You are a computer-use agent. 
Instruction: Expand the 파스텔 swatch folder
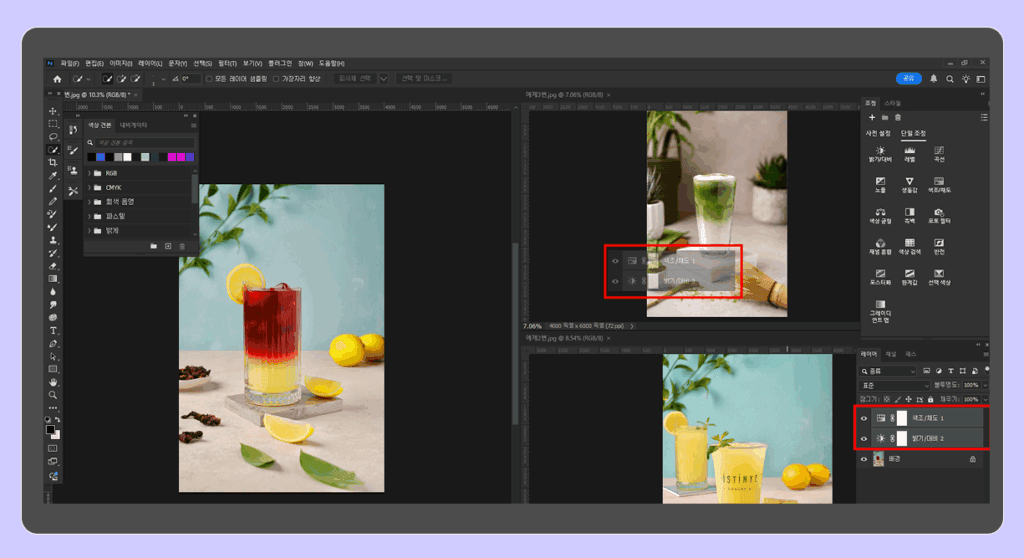[89, 216]
